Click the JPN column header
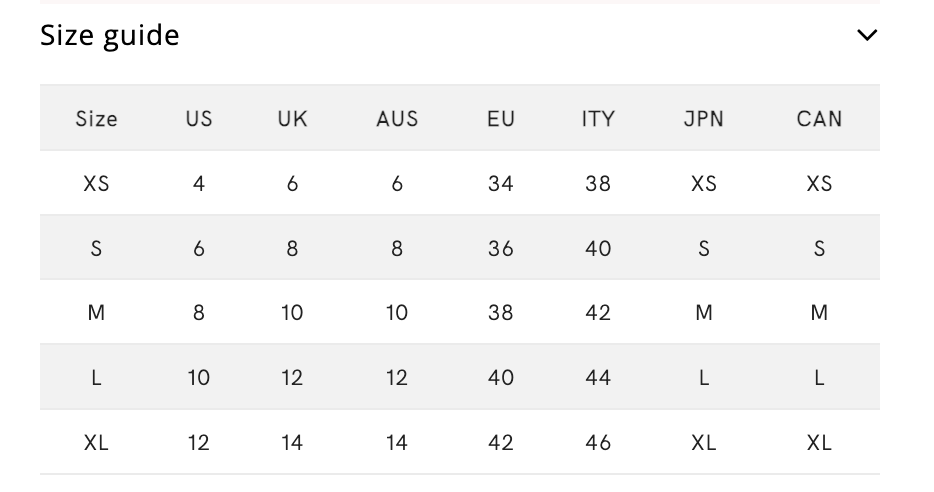This screenshot has width=934, height=492. coord(703,119)
